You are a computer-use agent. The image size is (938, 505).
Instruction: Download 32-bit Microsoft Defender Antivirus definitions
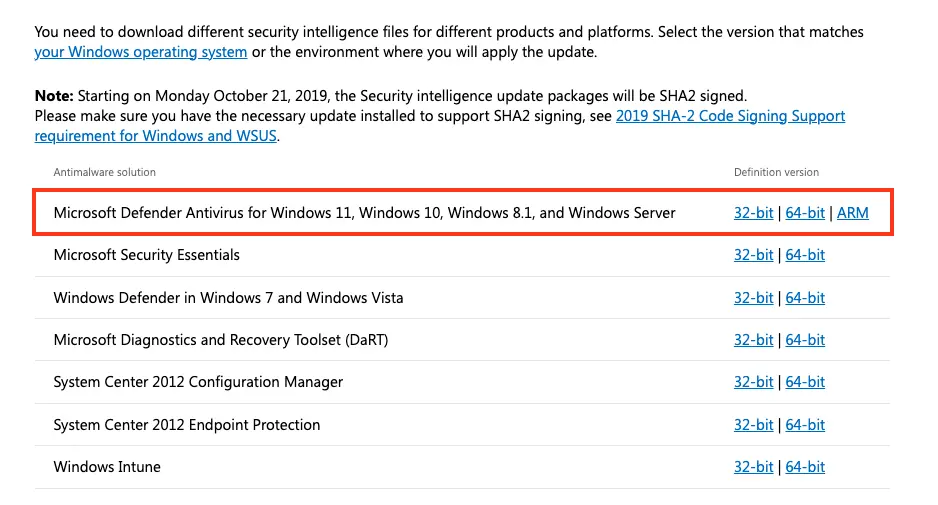753,213
